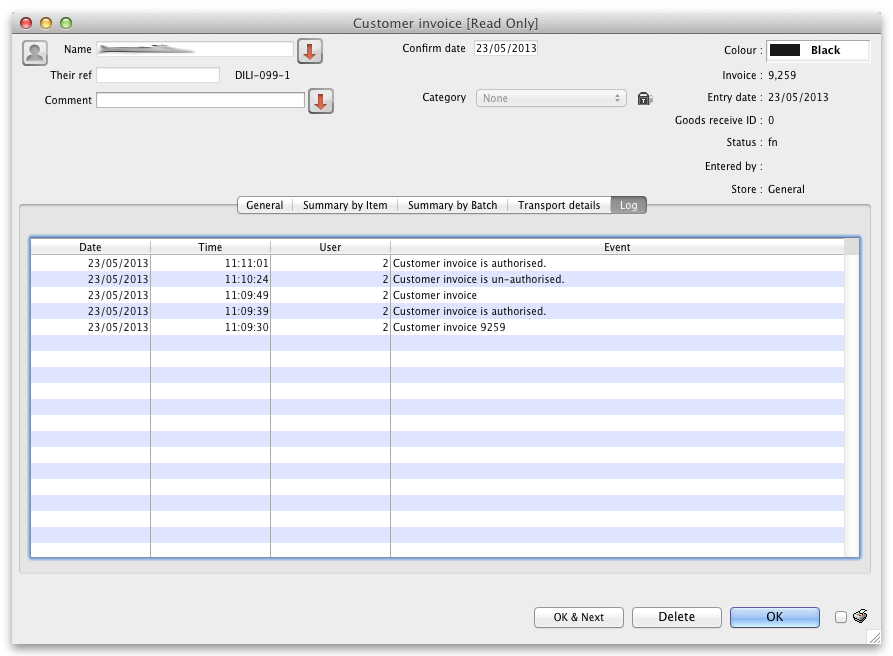Click the Their ref input field
The height and width of the screenshot is (656, 893).
[158, 75]
